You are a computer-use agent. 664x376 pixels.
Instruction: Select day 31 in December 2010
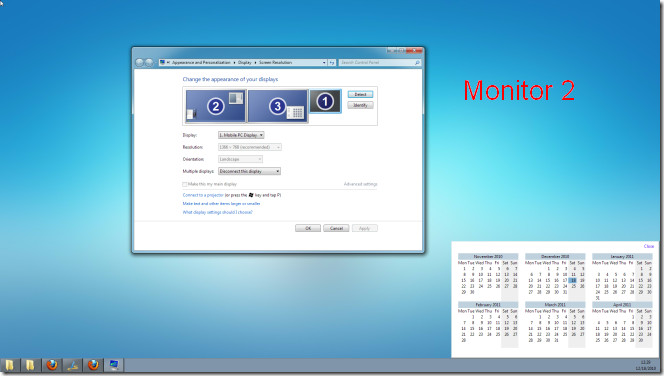pyautogui.click(x=564, y=292)
